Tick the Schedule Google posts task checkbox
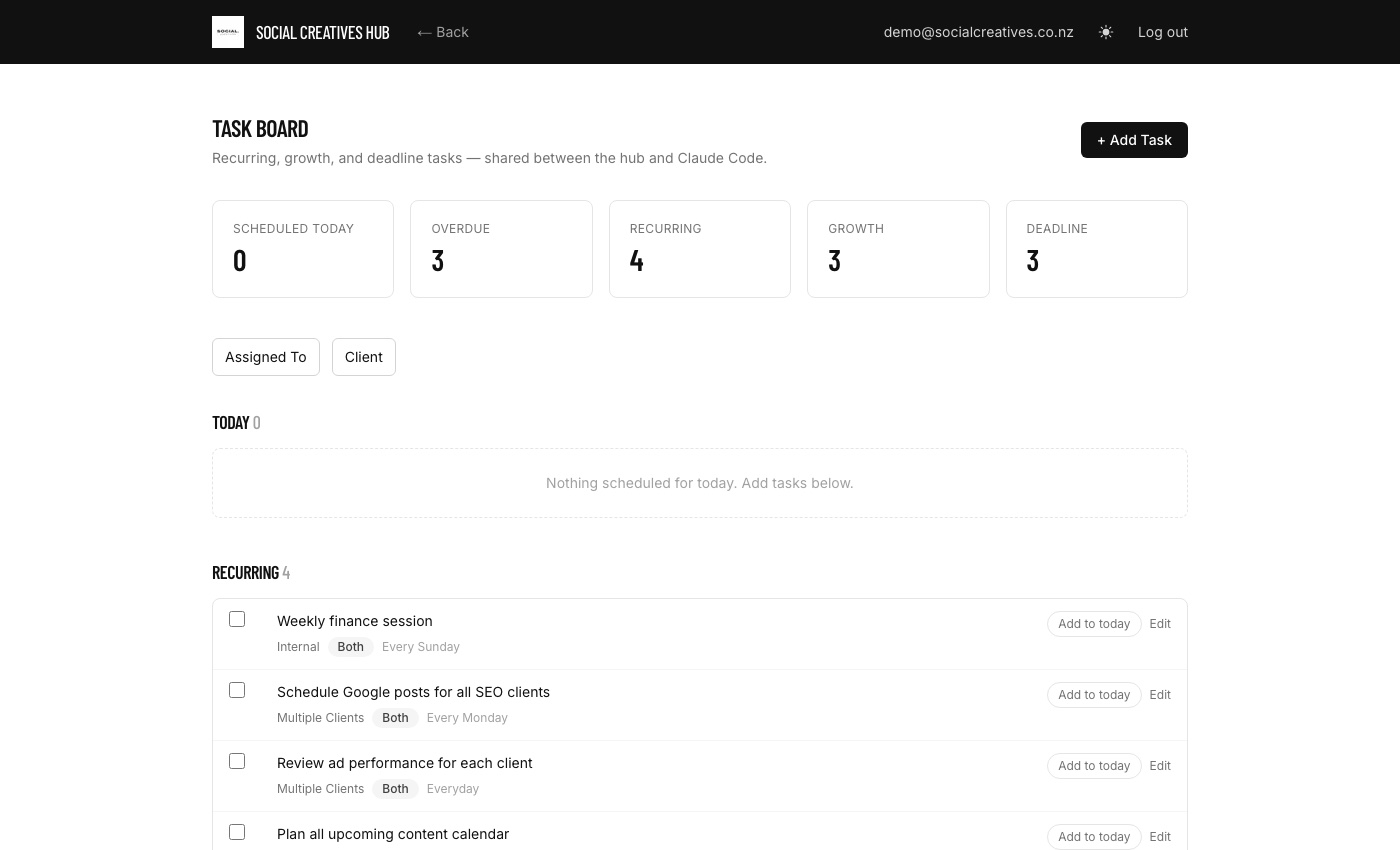Screen dimensions: 1400x850 point(237,690)
